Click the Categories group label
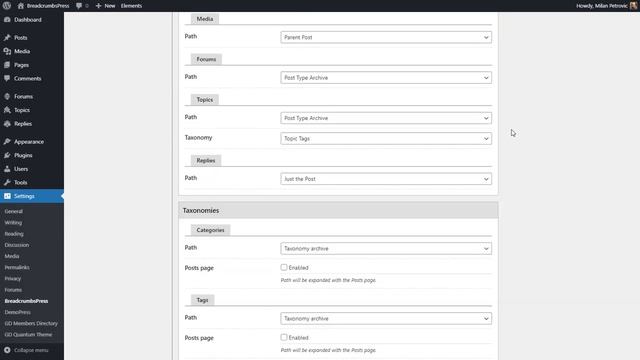 click(x=210, y=230)
